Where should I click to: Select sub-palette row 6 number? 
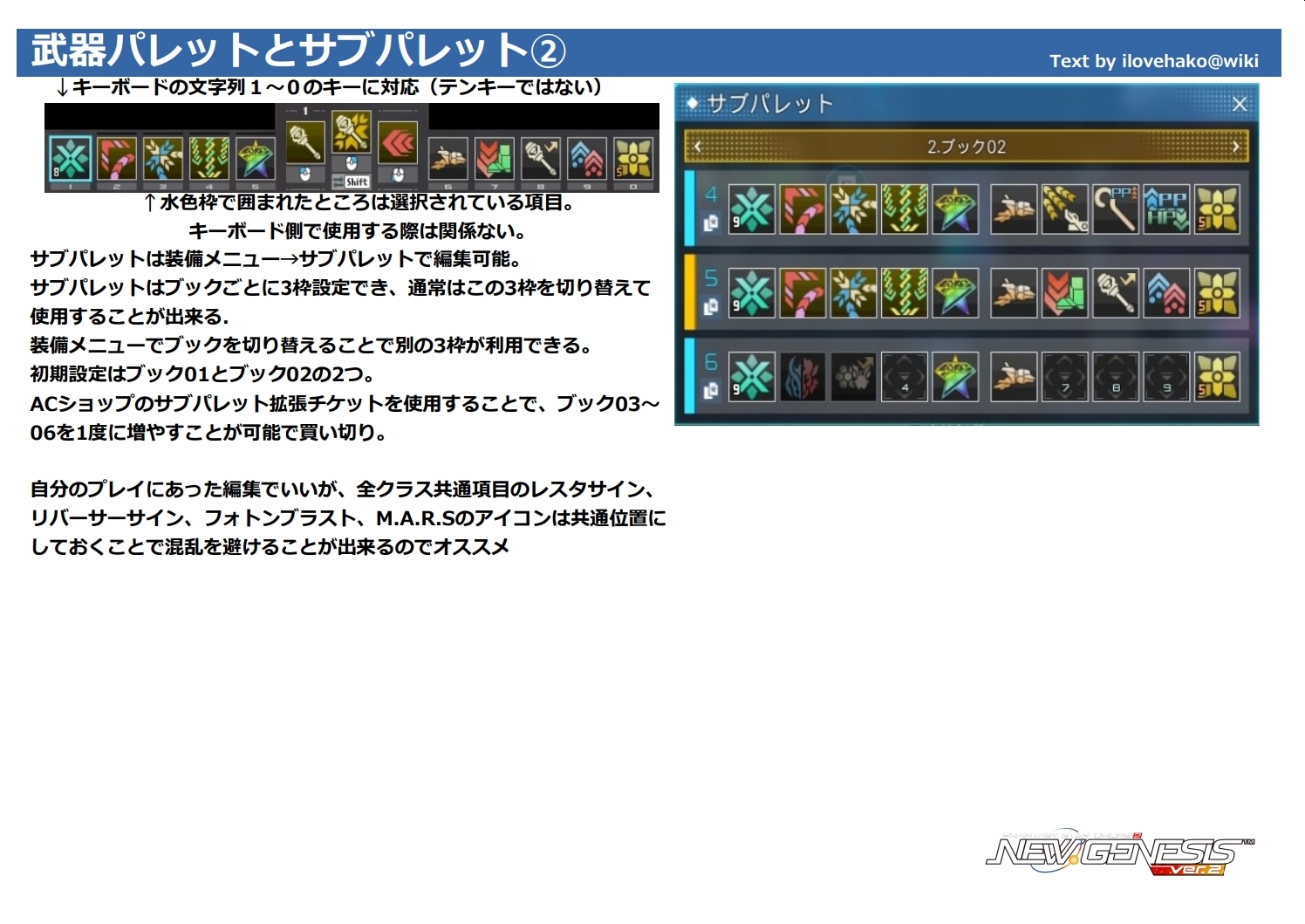pos(711,361)
